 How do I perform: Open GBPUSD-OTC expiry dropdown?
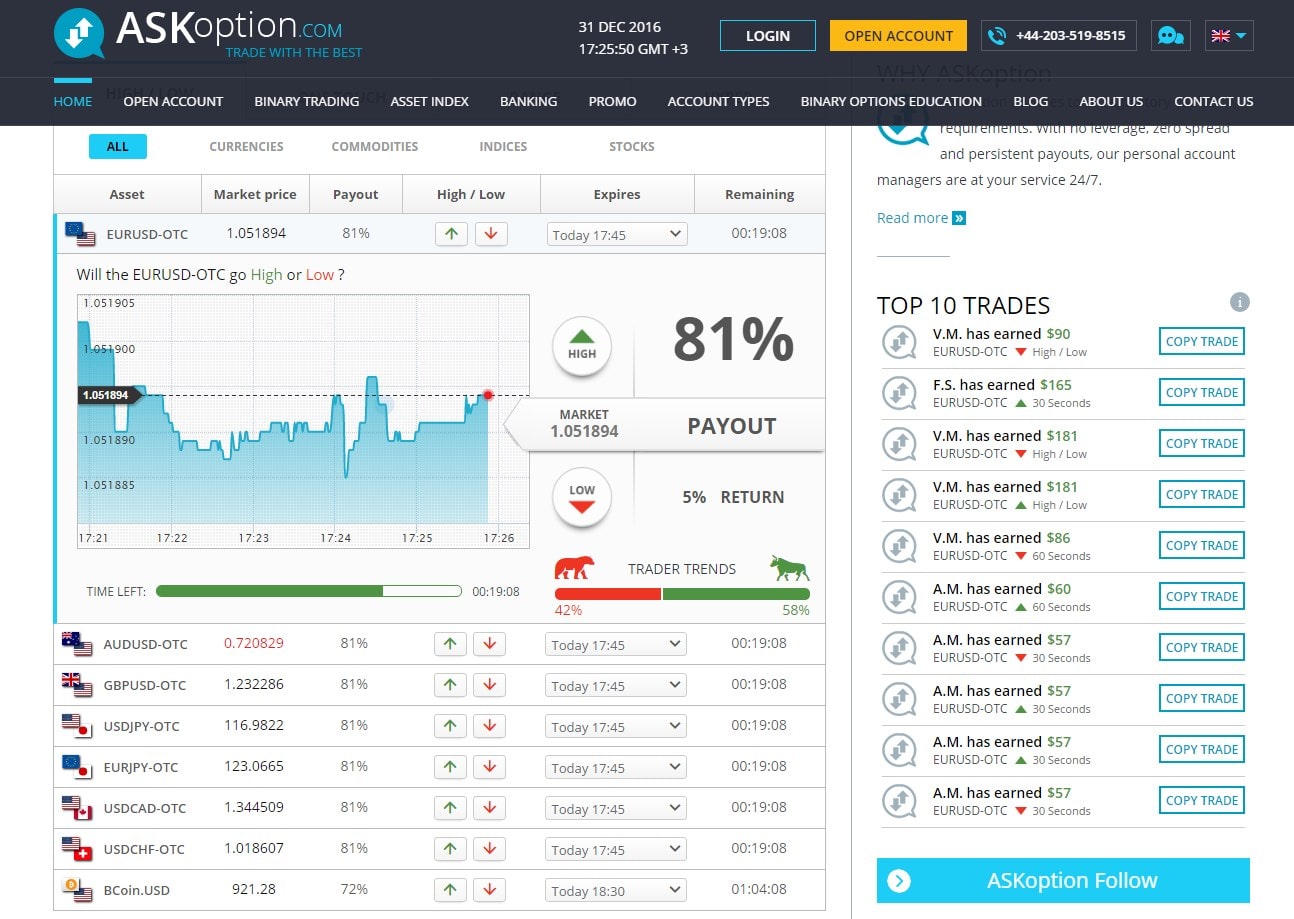616,686
